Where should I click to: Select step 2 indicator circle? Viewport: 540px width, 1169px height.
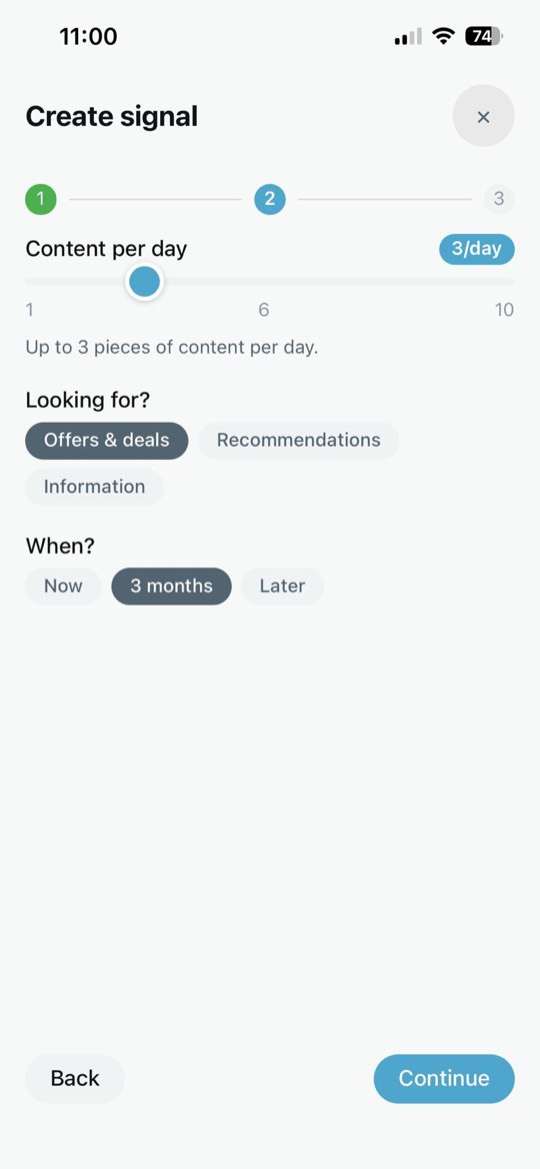point(270,199)
